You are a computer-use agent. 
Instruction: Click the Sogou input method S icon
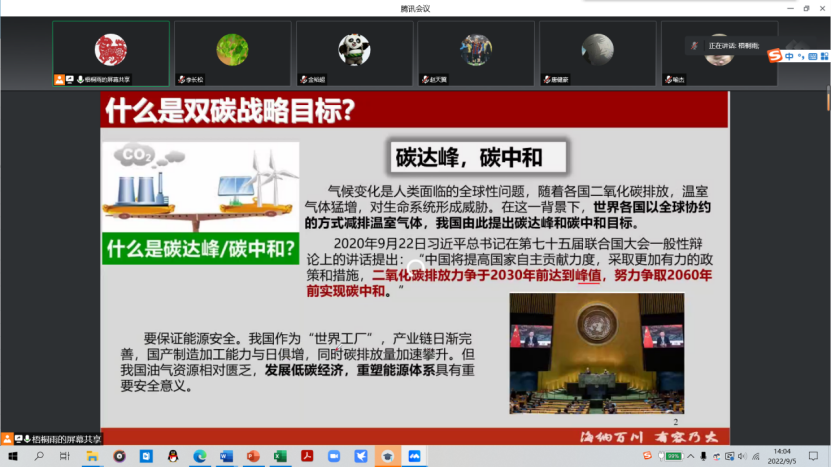tap(774, 56)
